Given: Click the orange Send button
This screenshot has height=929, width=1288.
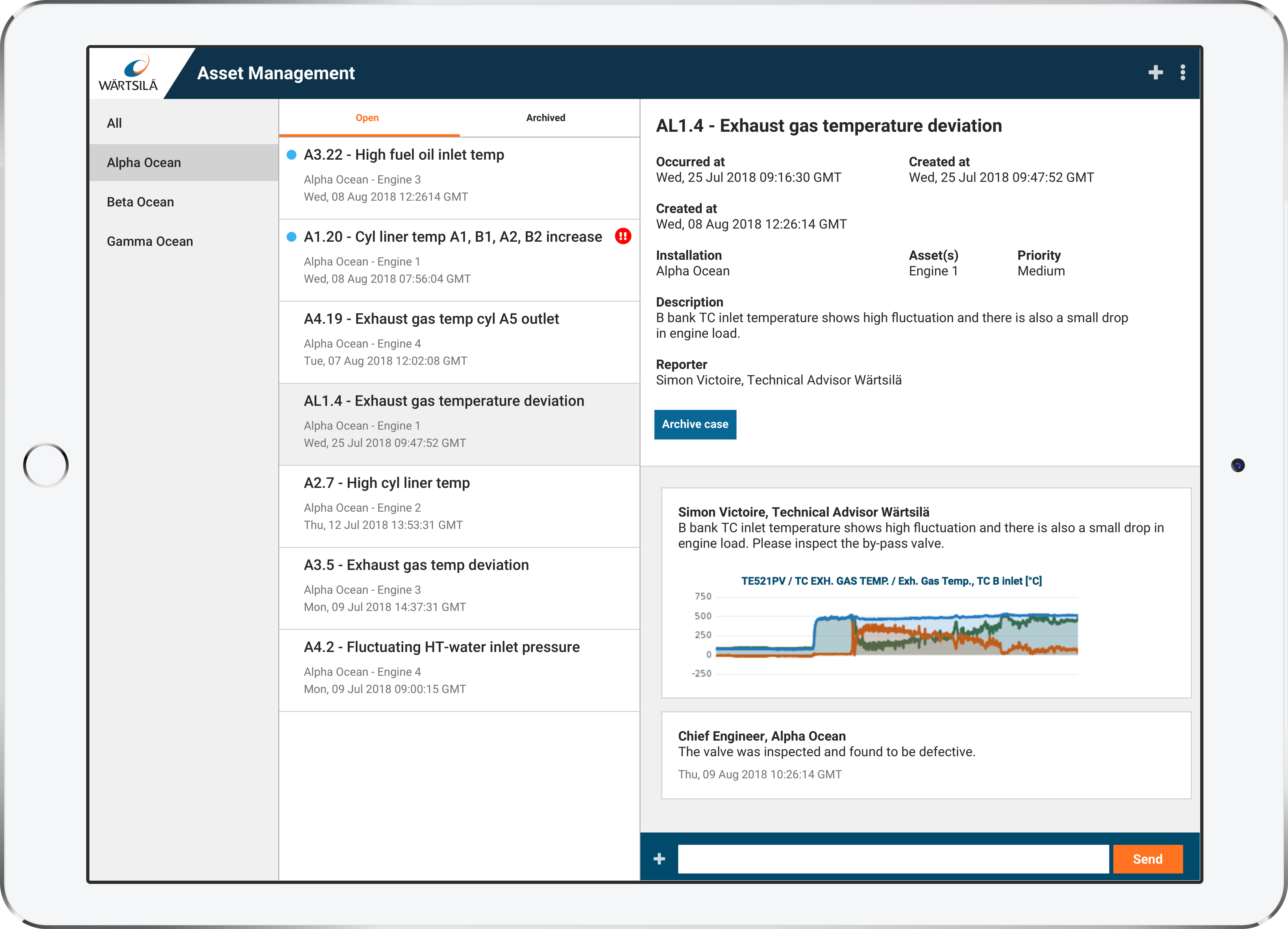Looking at the screenshot, I should coord(1147,859).
